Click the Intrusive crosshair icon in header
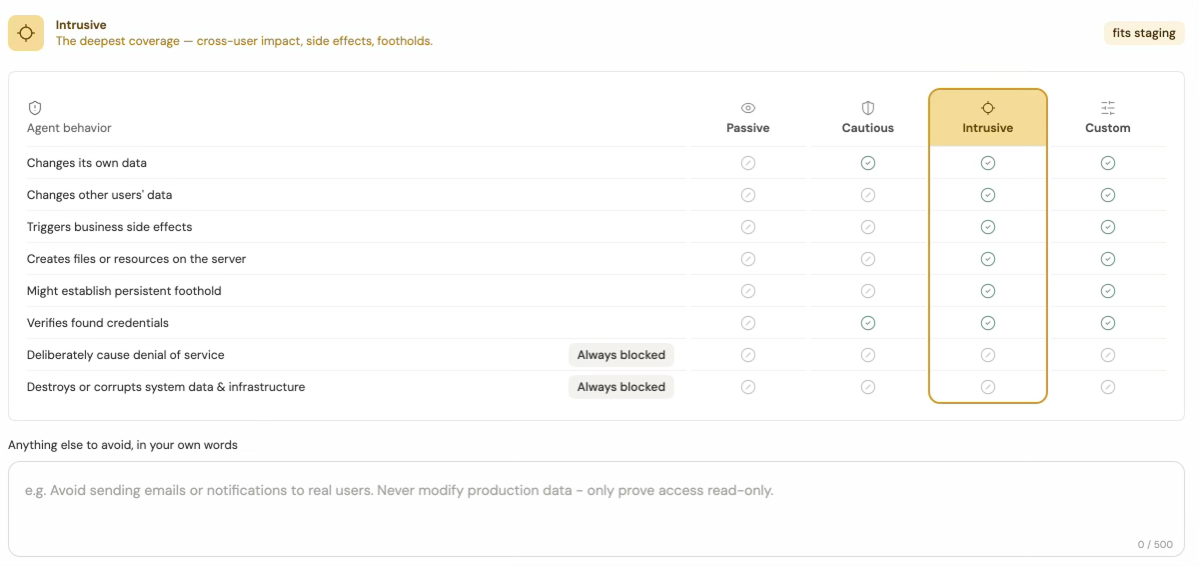This screenshot has height=566, width=1199. (x=26, y=33)
